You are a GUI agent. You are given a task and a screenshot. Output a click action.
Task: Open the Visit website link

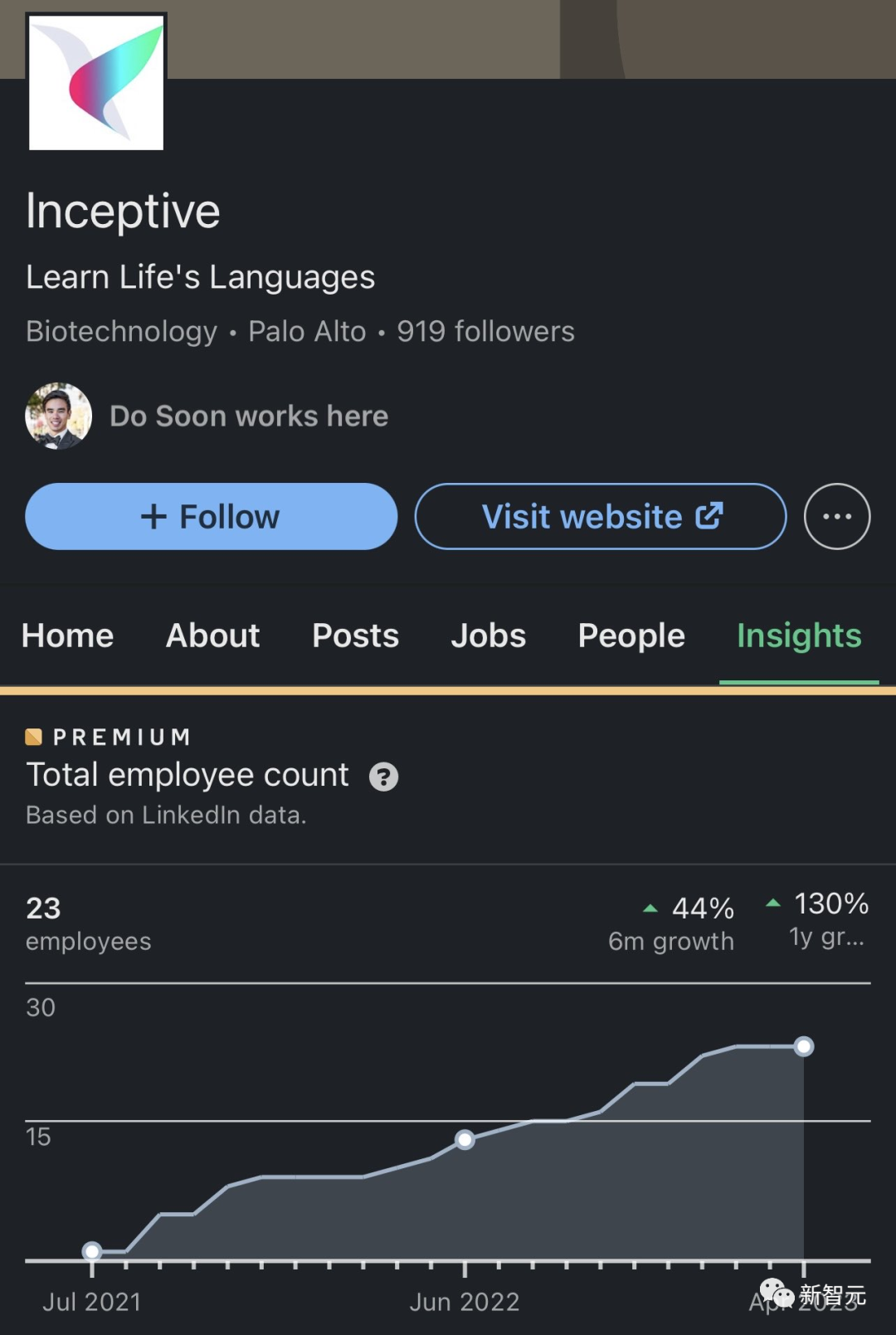pos(601,516)
